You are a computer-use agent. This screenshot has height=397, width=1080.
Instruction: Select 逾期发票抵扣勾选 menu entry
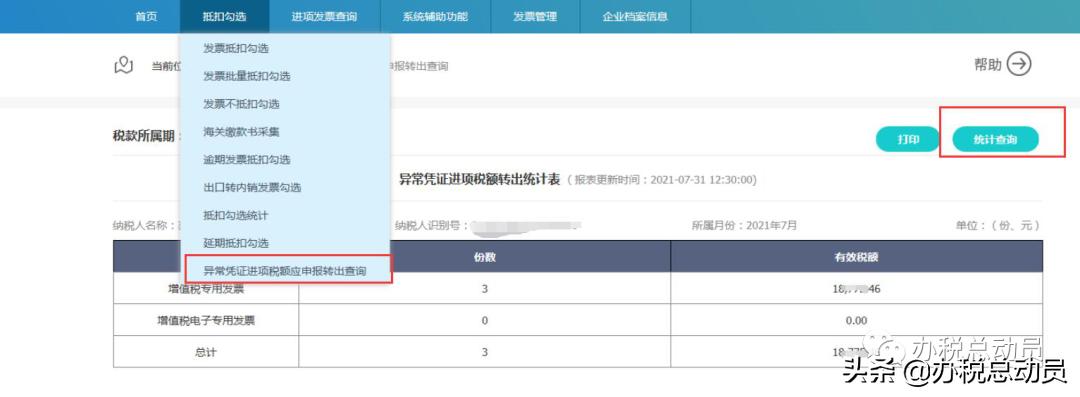tap(247, 159)
